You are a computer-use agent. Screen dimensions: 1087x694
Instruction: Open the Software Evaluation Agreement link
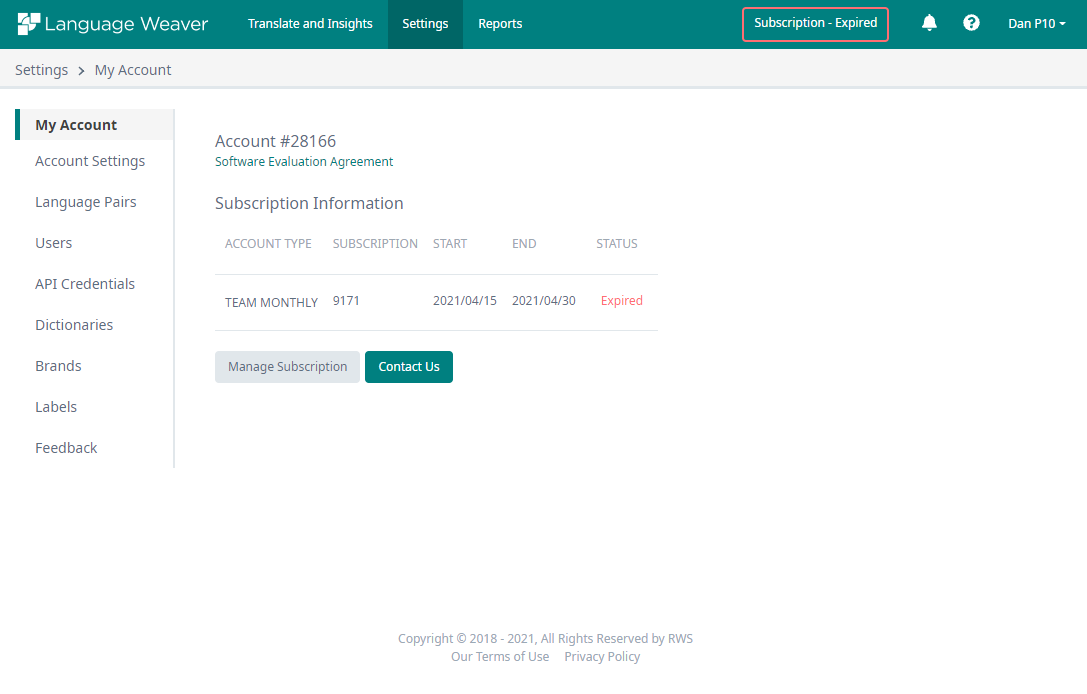[x=304, y=162]
